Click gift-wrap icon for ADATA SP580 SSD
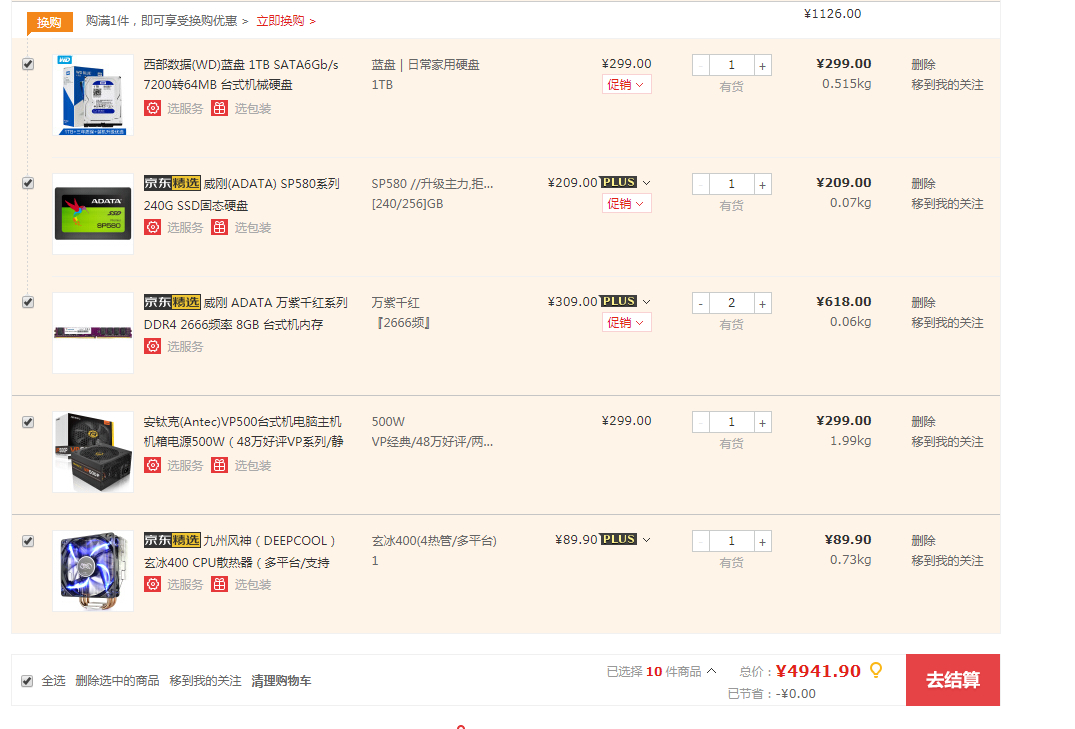This screenshot has width=1075, height=729. pyautogui.click(x=219, y=227)
